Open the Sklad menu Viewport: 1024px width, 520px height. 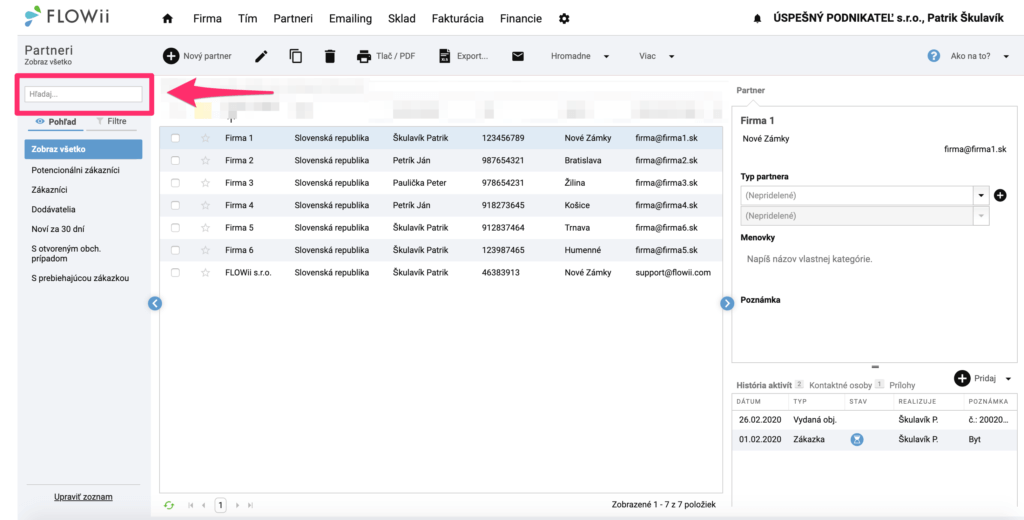402,19
